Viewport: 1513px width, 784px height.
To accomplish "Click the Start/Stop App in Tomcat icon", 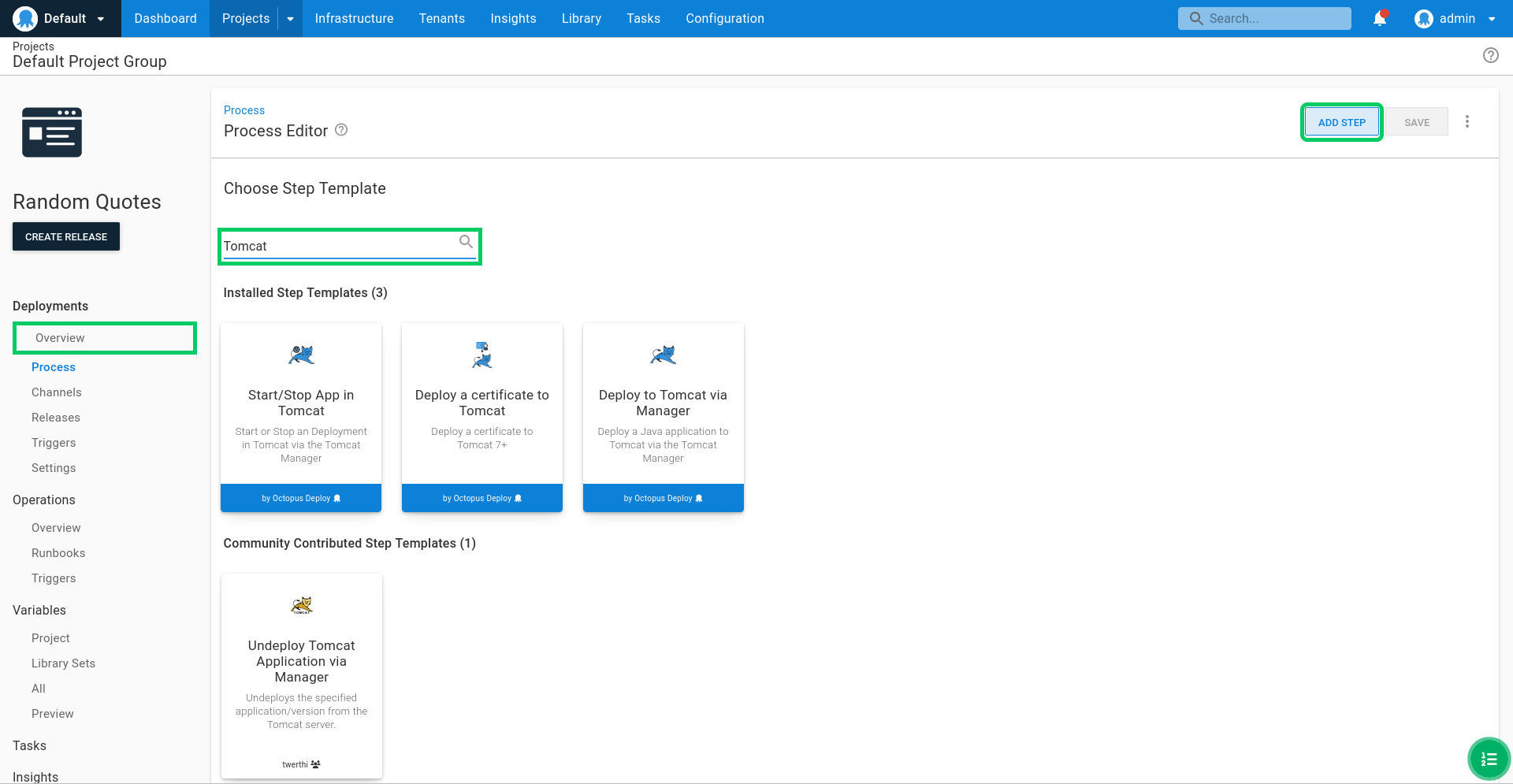I will tap(301, 355).
